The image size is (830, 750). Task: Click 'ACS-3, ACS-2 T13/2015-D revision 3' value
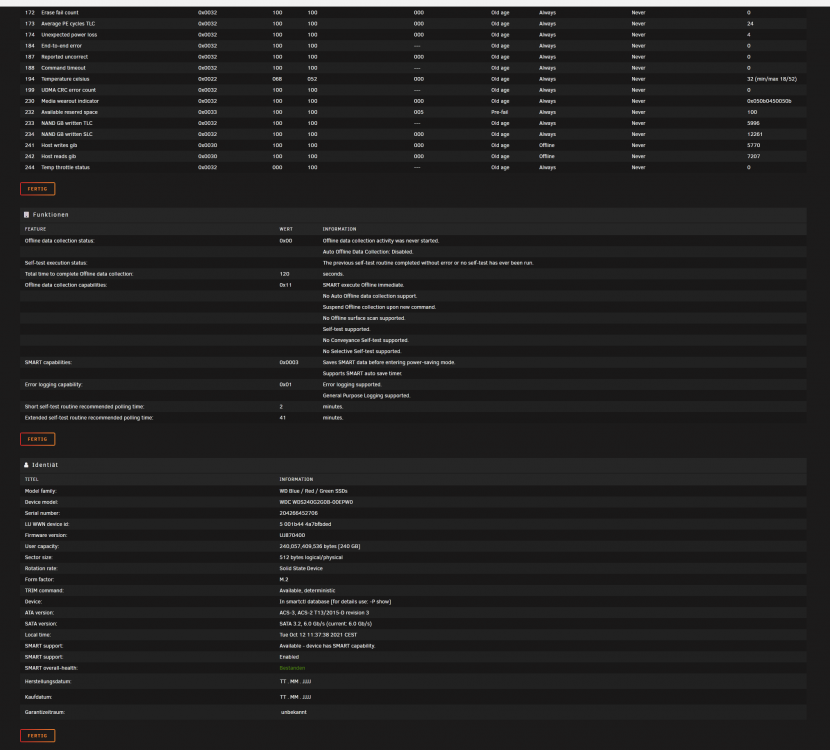click(x=324, y=613)
